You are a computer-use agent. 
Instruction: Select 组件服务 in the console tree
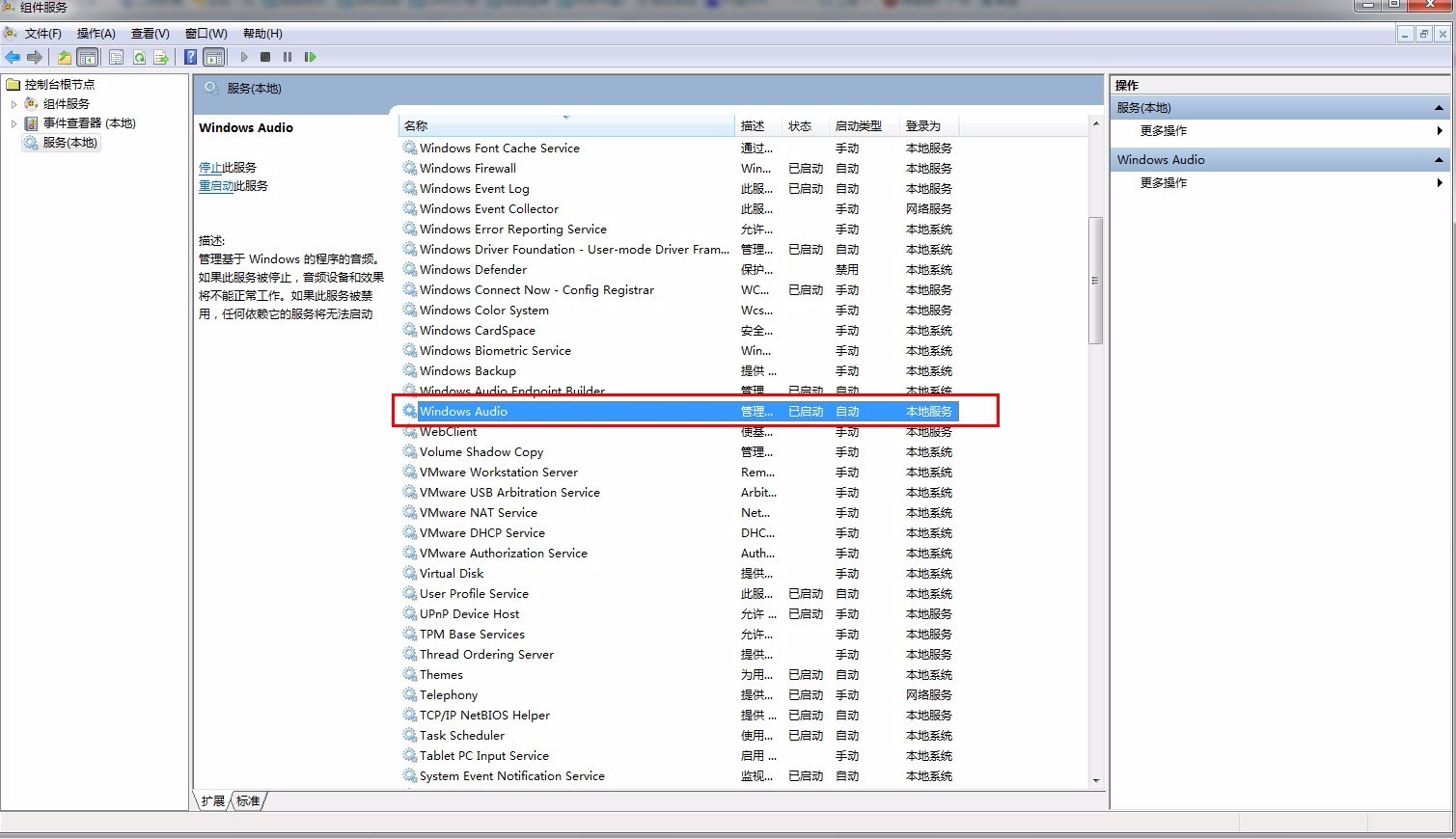(67, 103)
